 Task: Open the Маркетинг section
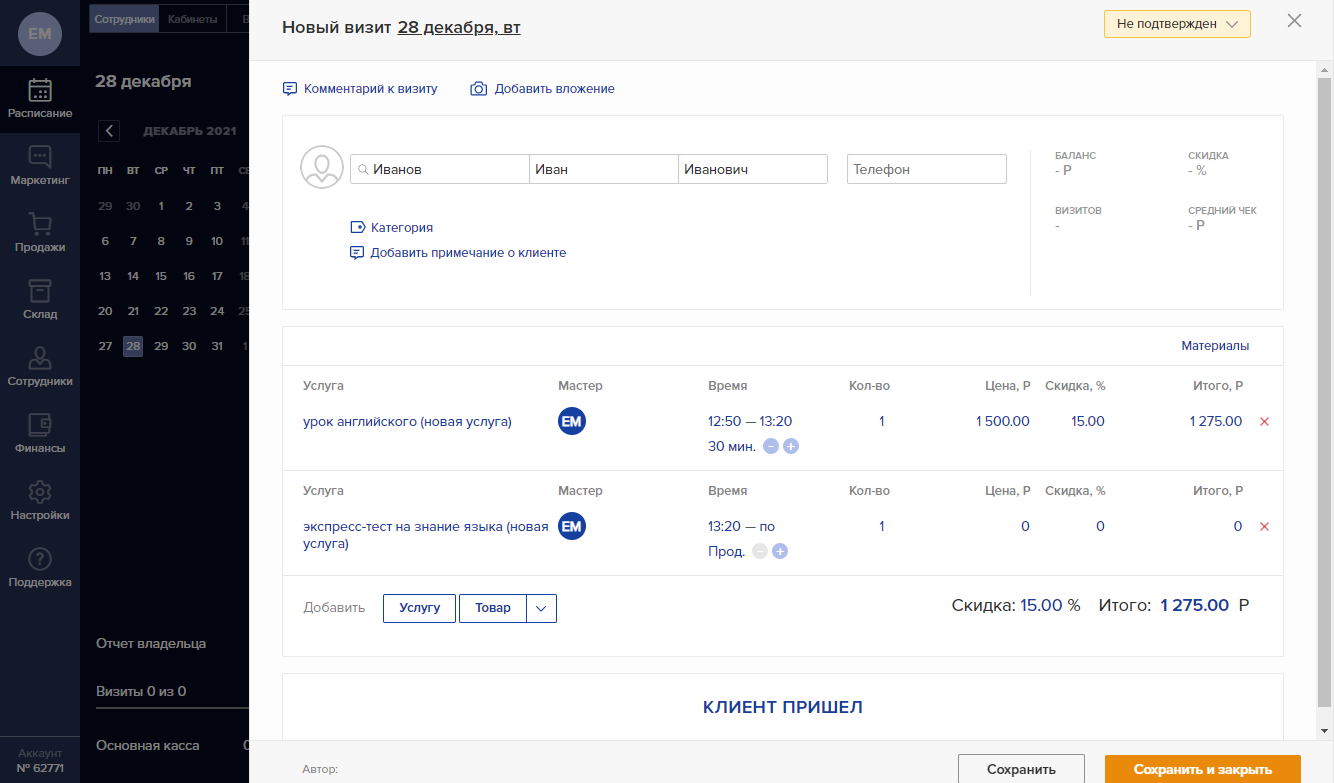(x=40, y=166)
